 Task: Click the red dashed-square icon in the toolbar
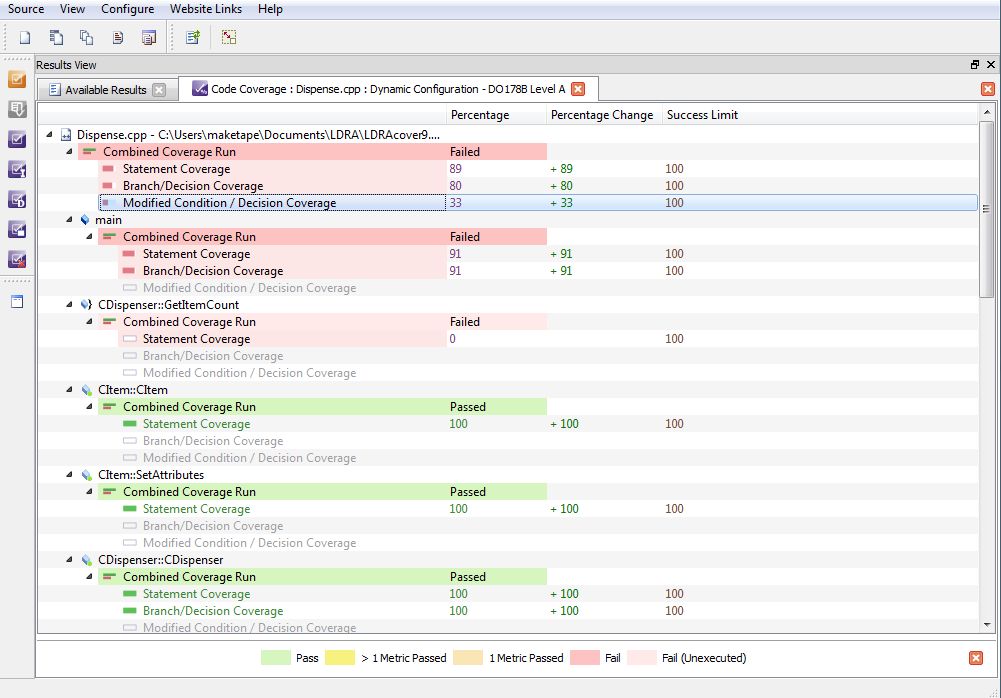pyautogui.click(x=229, y=38)
